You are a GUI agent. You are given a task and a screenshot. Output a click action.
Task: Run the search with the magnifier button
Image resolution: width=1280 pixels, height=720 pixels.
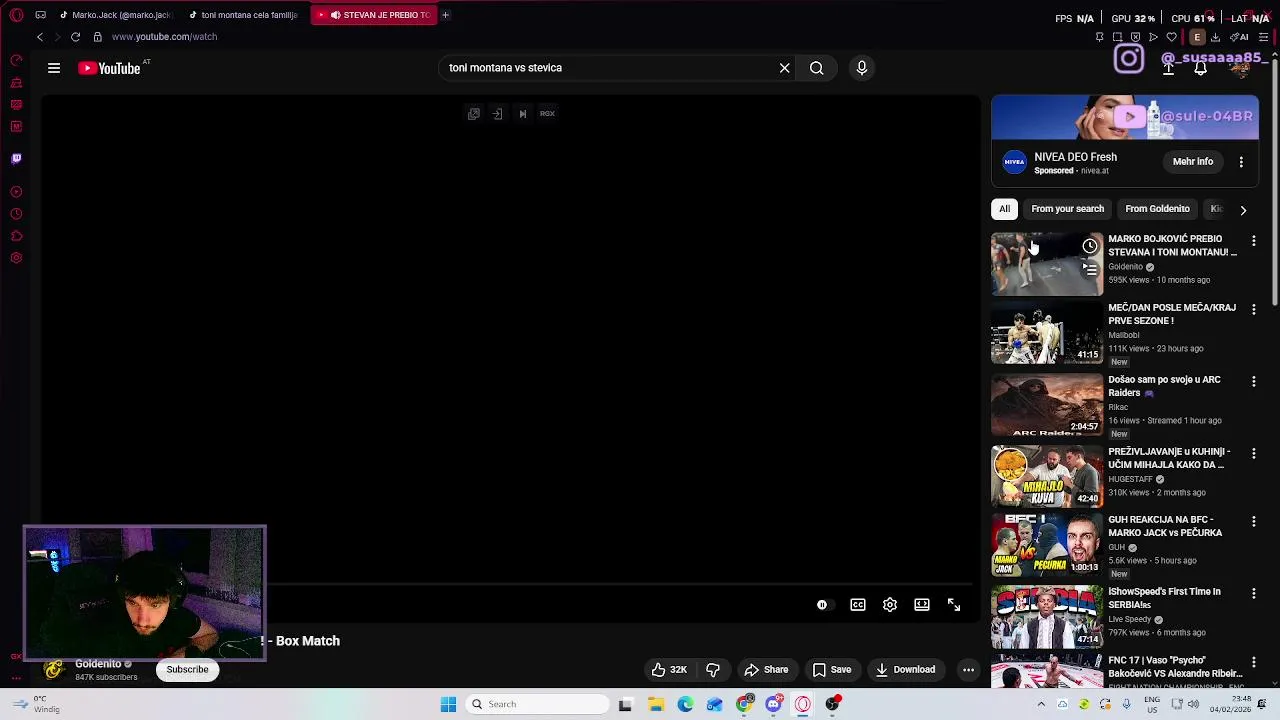pyautogui.click(x=817, y=68)
